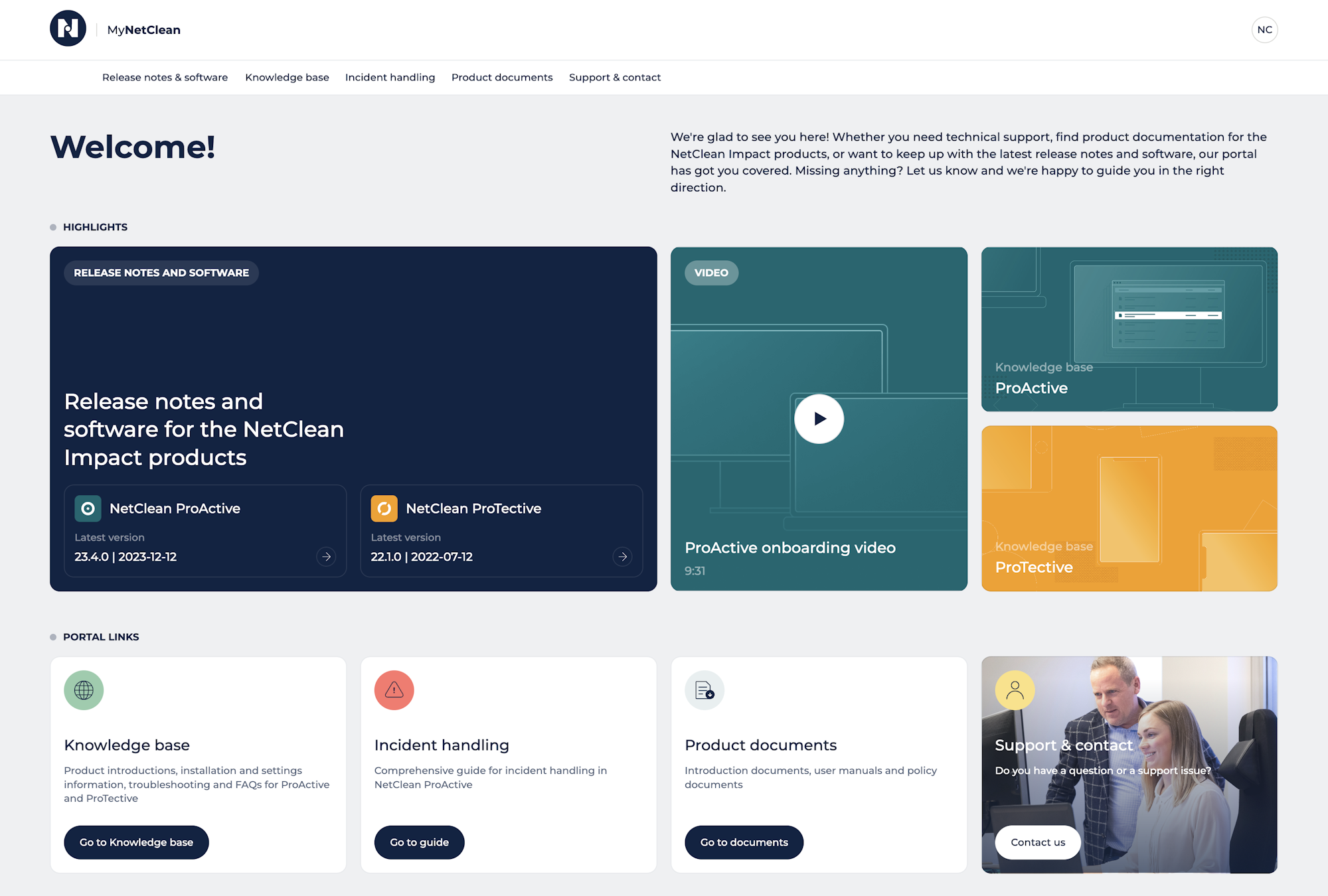Open Support & contact navigation item
1328x896 pixels.
(615, 77)
